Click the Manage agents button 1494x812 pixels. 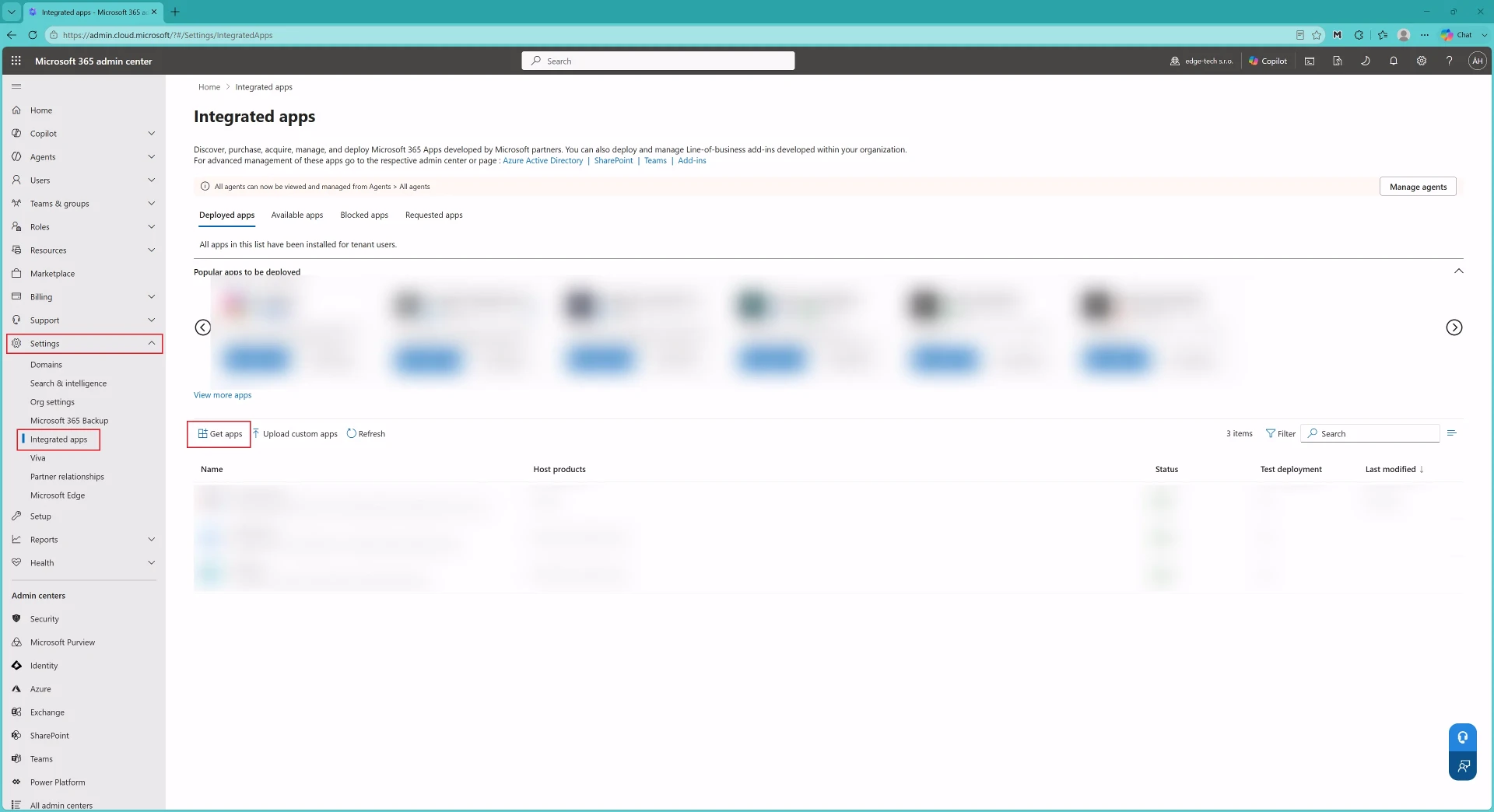[1418, 187]
